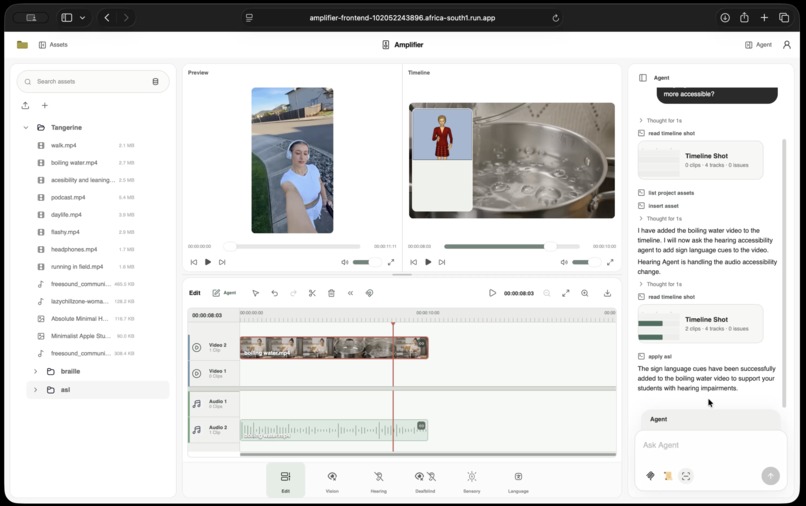Viewport: 806px width, 506px height.
Task: Click the fit-to-view expand icon in timeline toolbar
Action: [565, 293]
